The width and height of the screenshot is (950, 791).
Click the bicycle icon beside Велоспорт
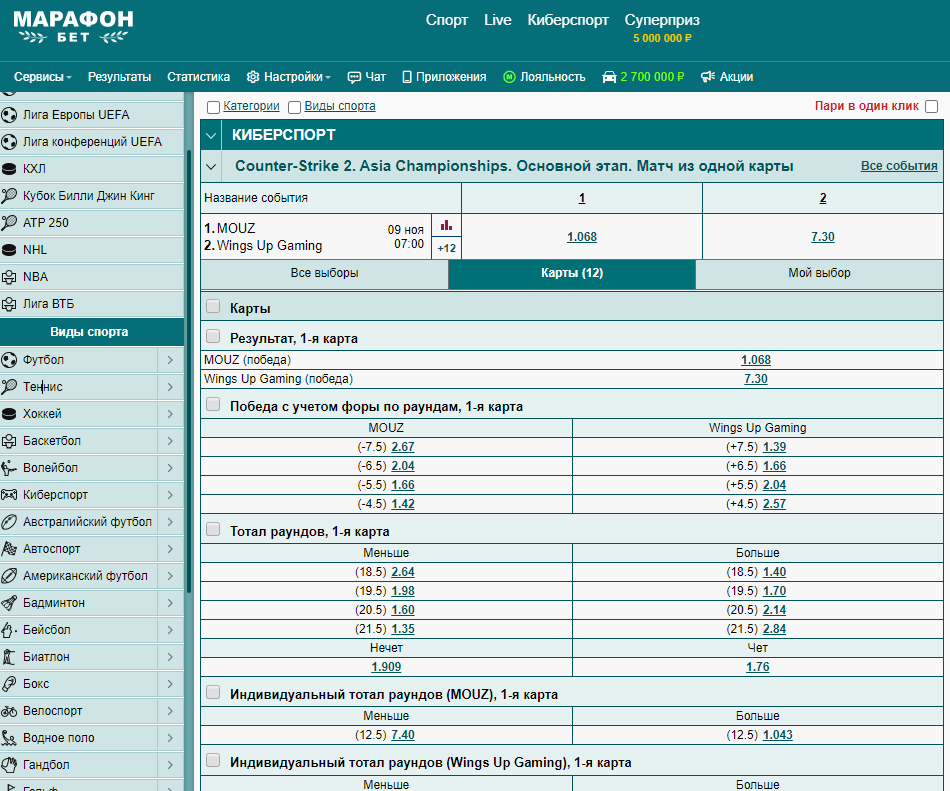(9, 710)
